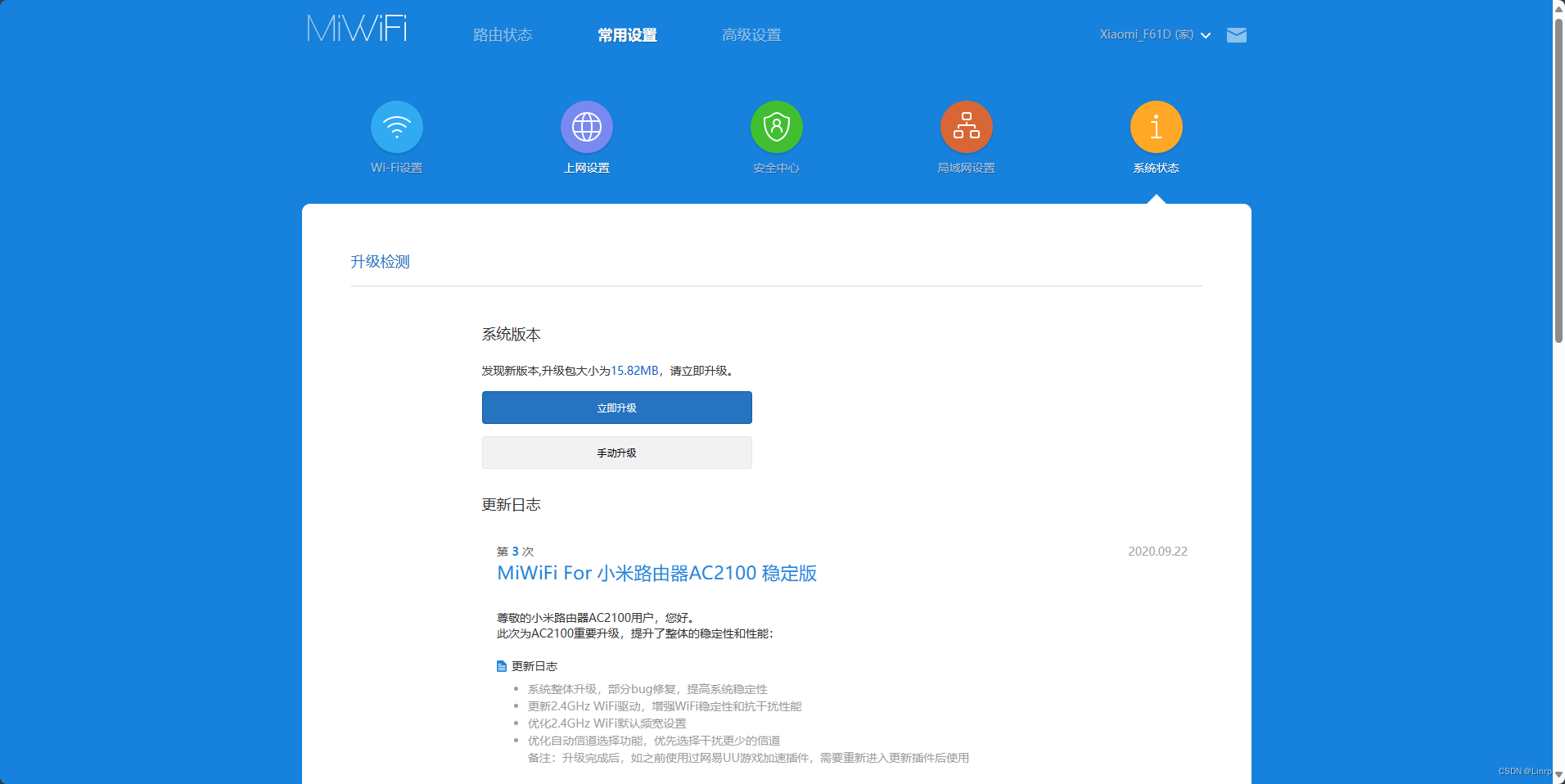Click the 优化2.4GHz WiFi默认频宽设置 line
1565x784 pixels.
click(607, 723)
